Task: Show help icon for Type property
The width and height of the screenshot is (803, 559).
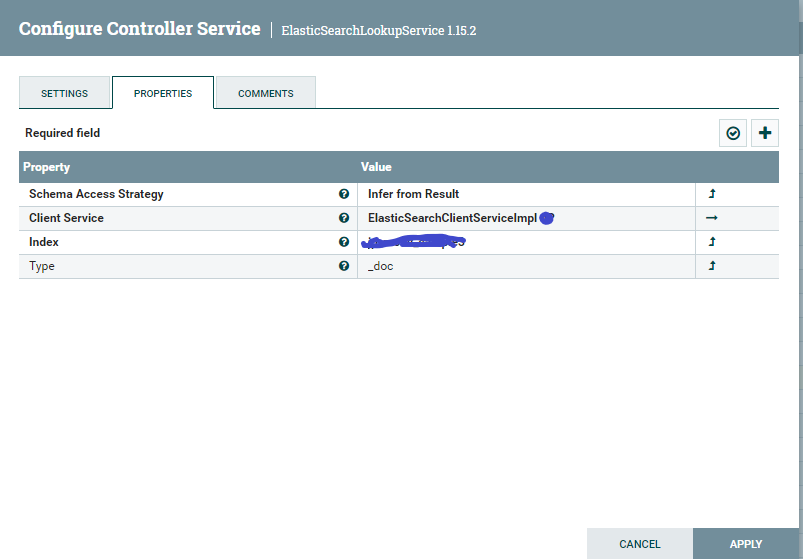Action: (x=344, y=266)
